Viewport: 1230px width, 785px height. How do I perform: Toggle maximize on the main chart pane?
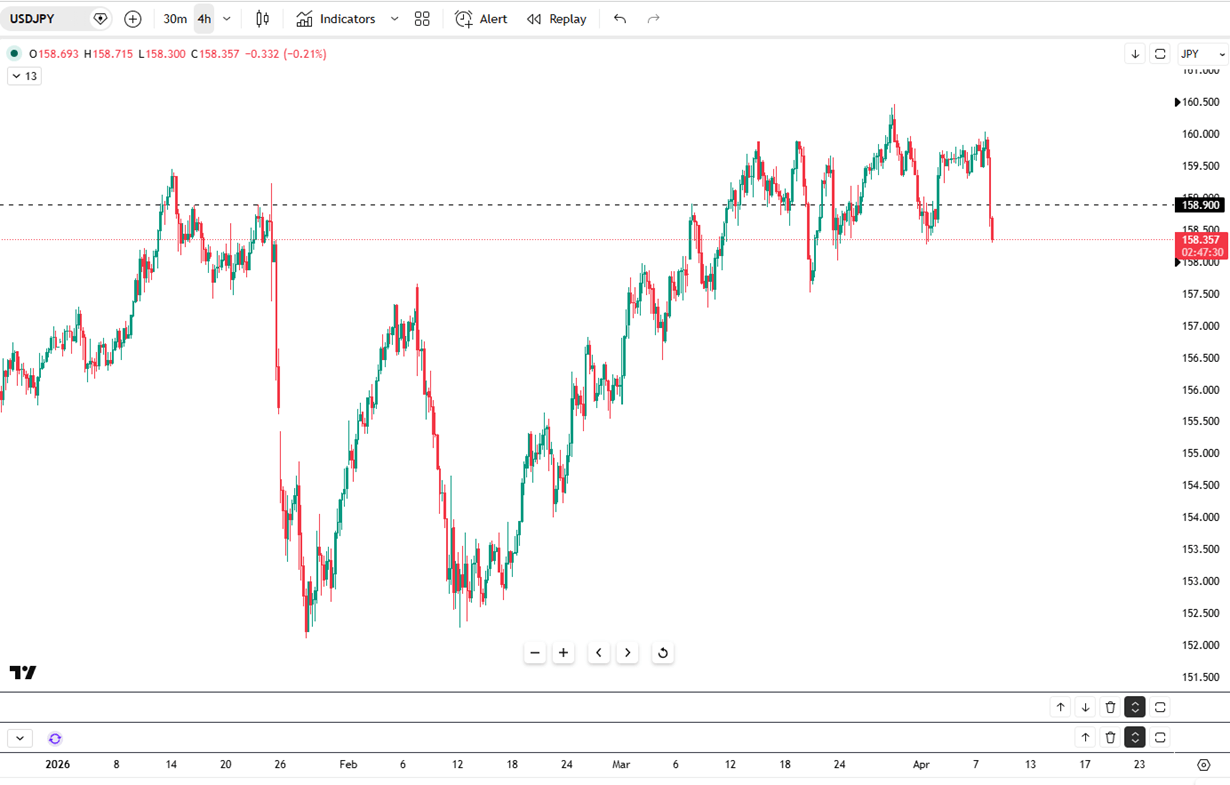(x=1160, y=54)
